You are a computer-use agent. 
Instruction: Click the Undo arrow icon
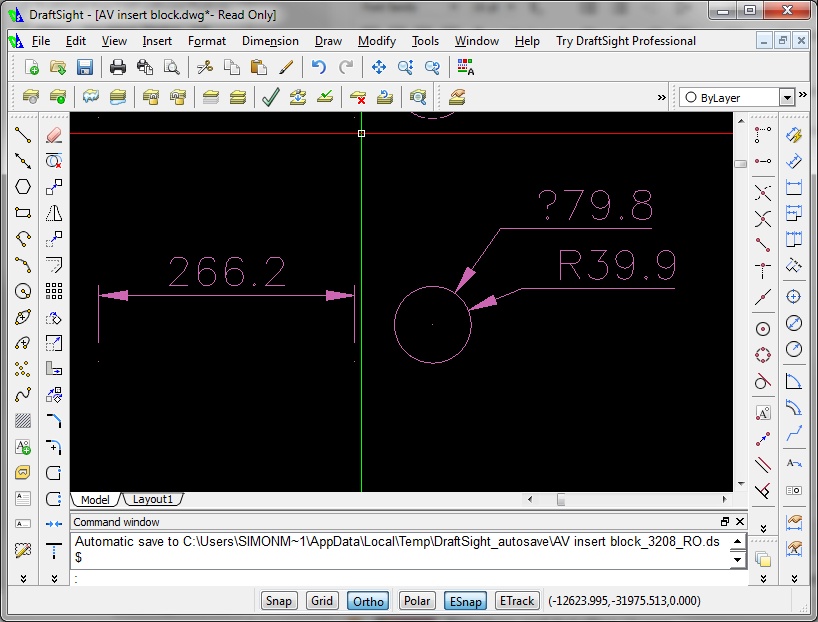point(319,68)
